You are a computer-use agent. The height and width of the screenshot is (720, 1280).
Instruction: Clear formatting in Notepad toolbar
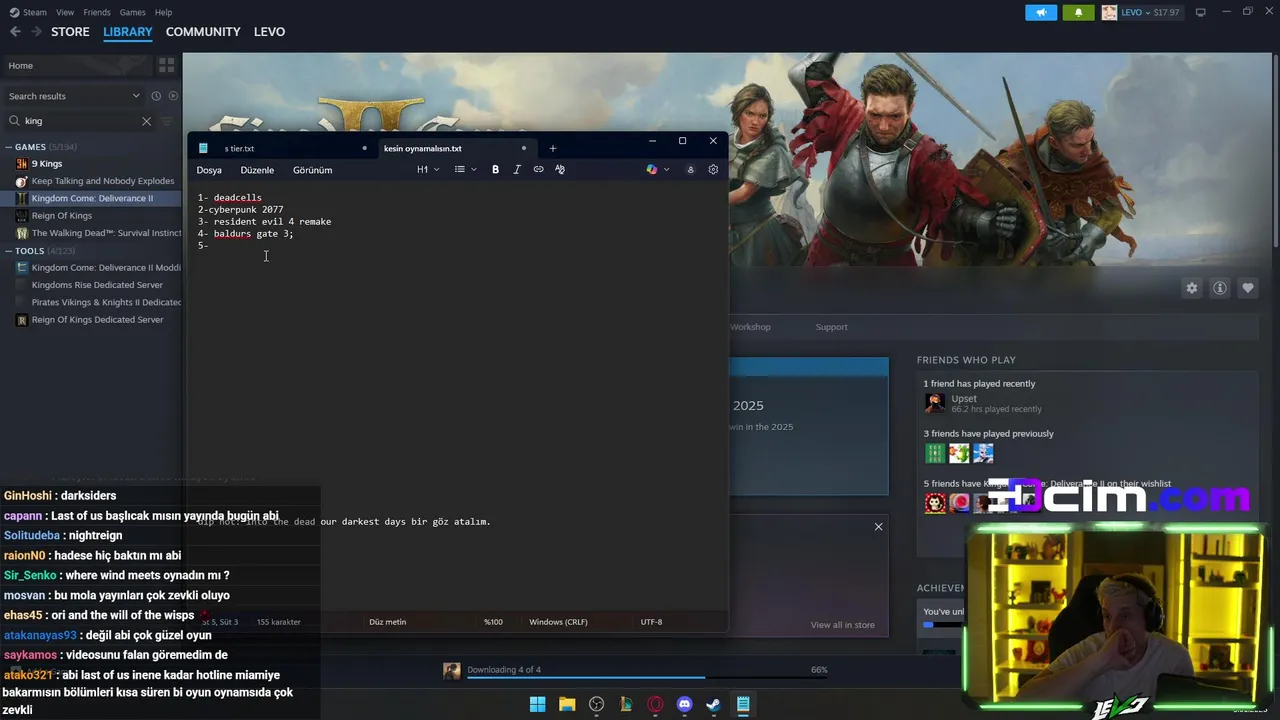coord(560,170)
